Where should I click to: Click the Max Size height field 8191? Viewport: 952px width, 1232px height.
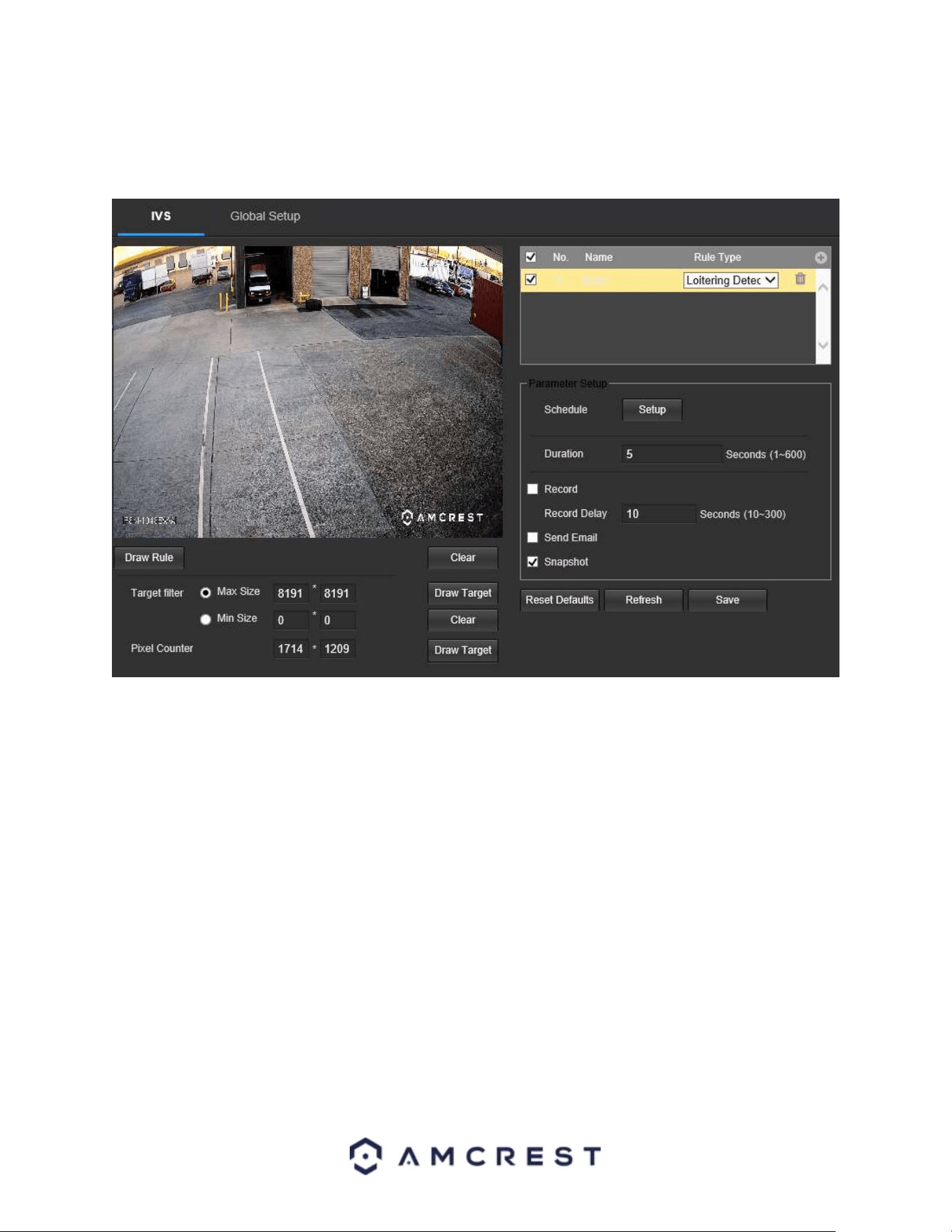point(337,593)
